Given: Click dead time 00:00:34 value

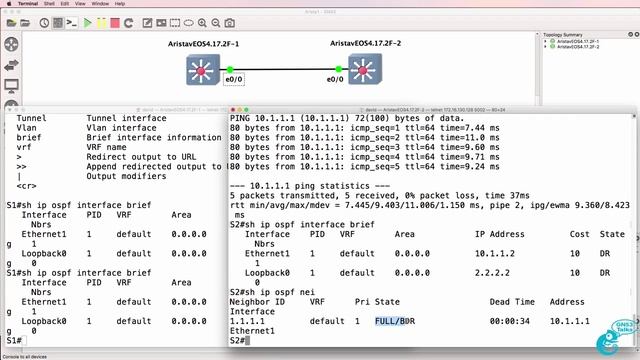Looking at the screenshot, I should [509, 321].
